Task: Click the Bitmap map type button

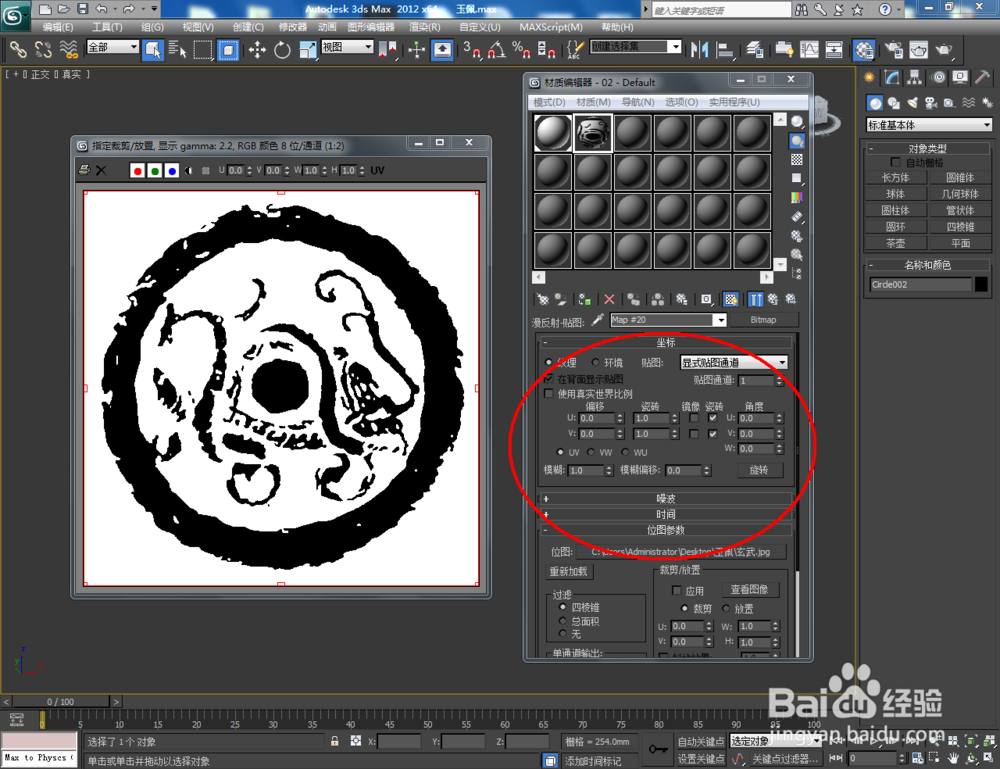Action: tap(763, 320)
